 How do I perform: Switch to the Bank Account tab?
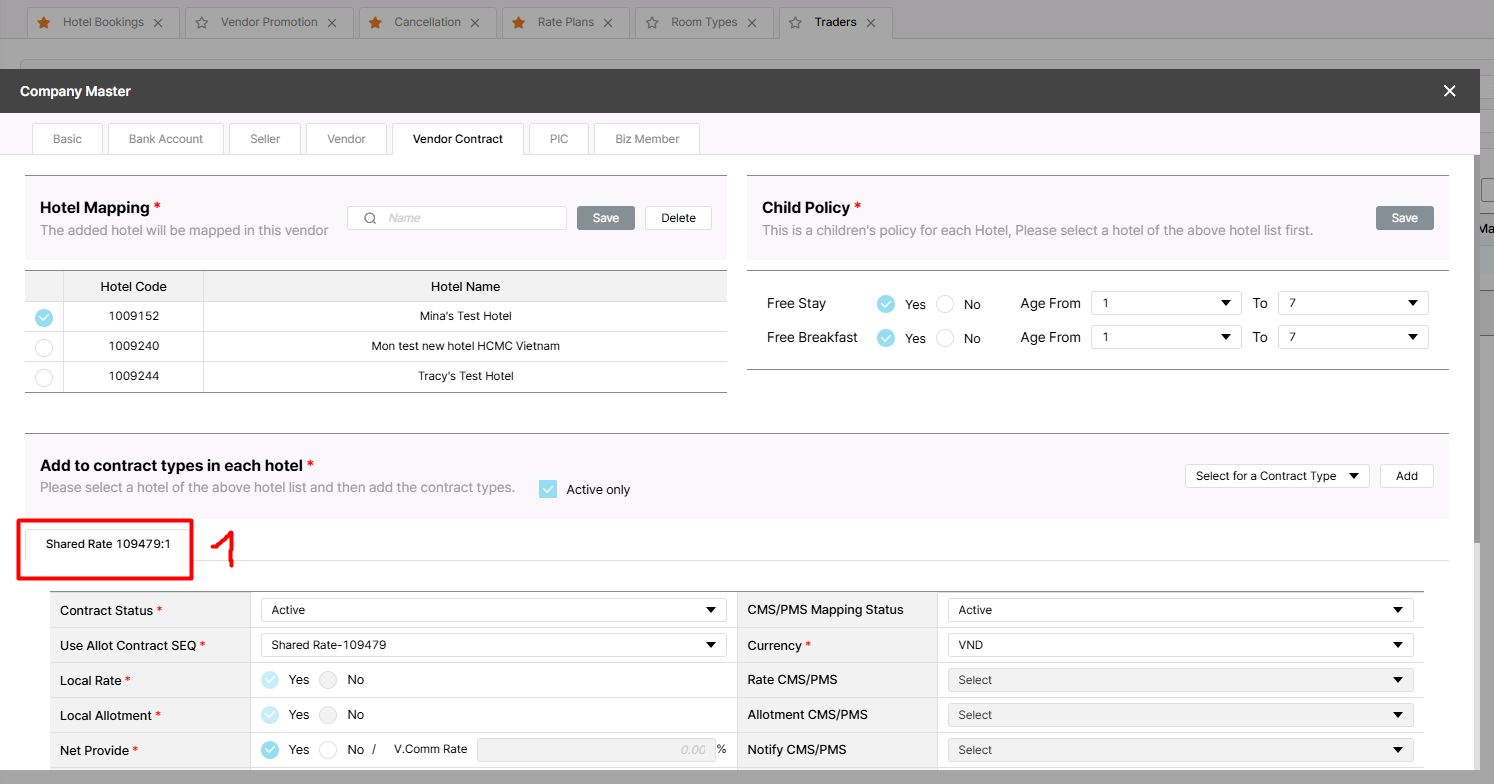(x=166, y=139)
